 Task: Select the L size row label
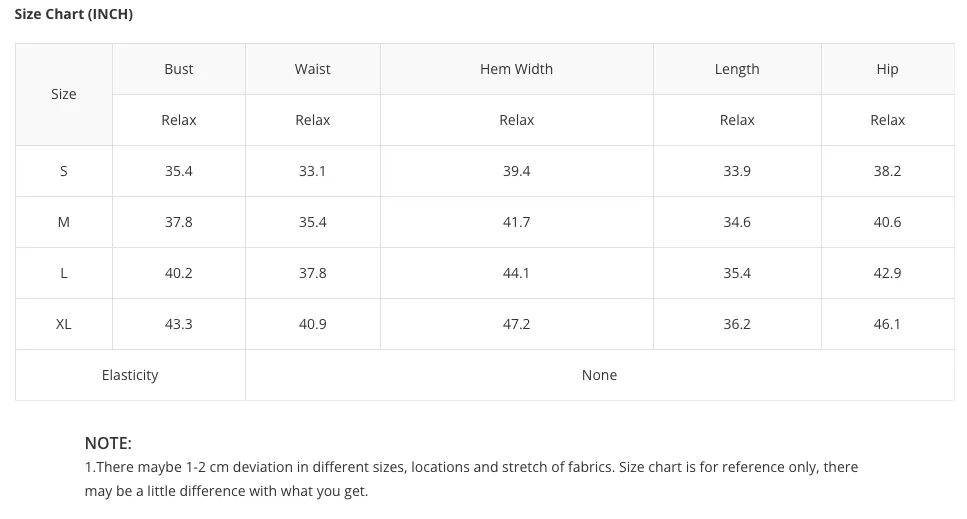click(64, 273)
